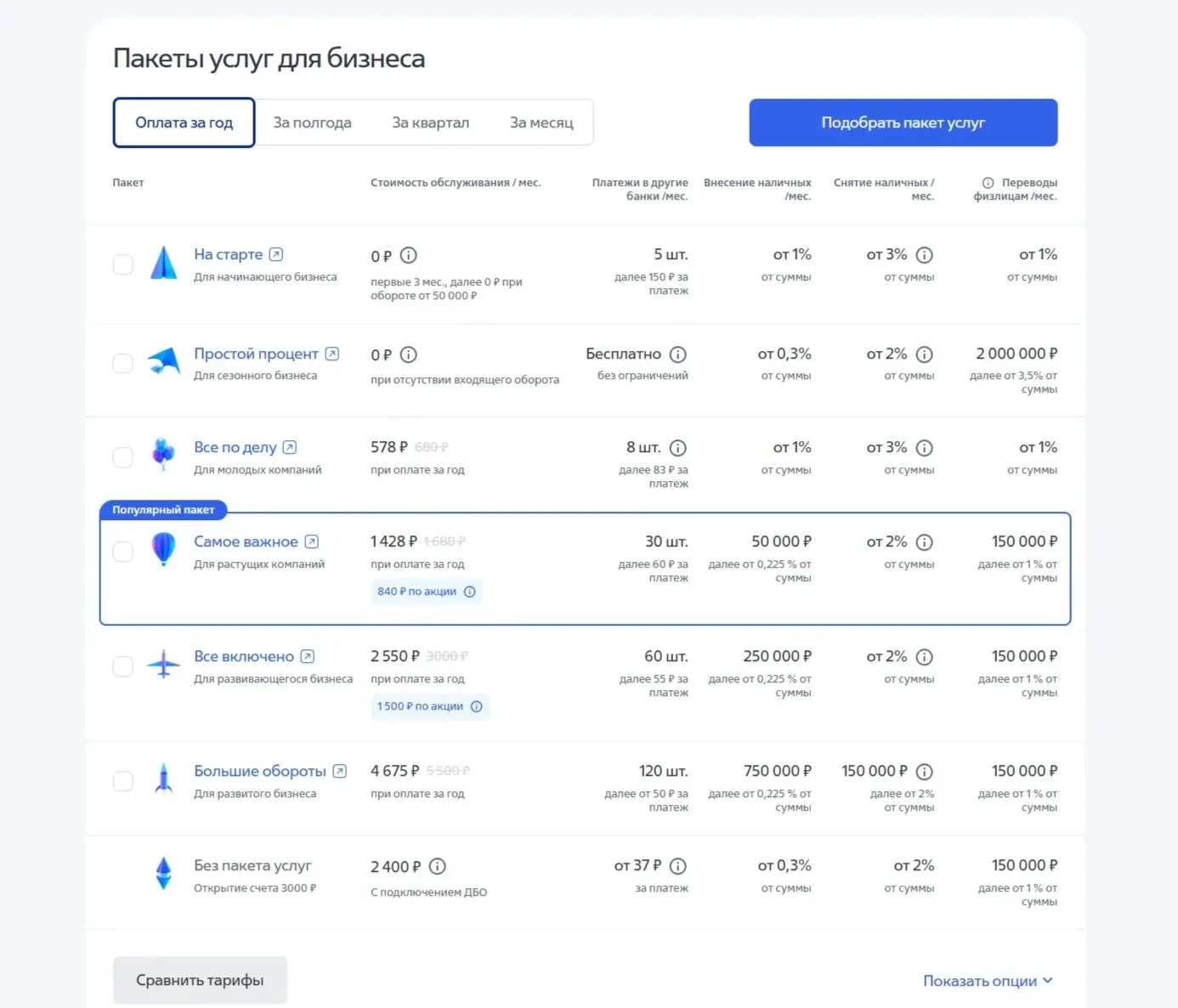Check the Большие обороты package checkbox
This screenshot has height=1008, width=1178.
point(123,781)
